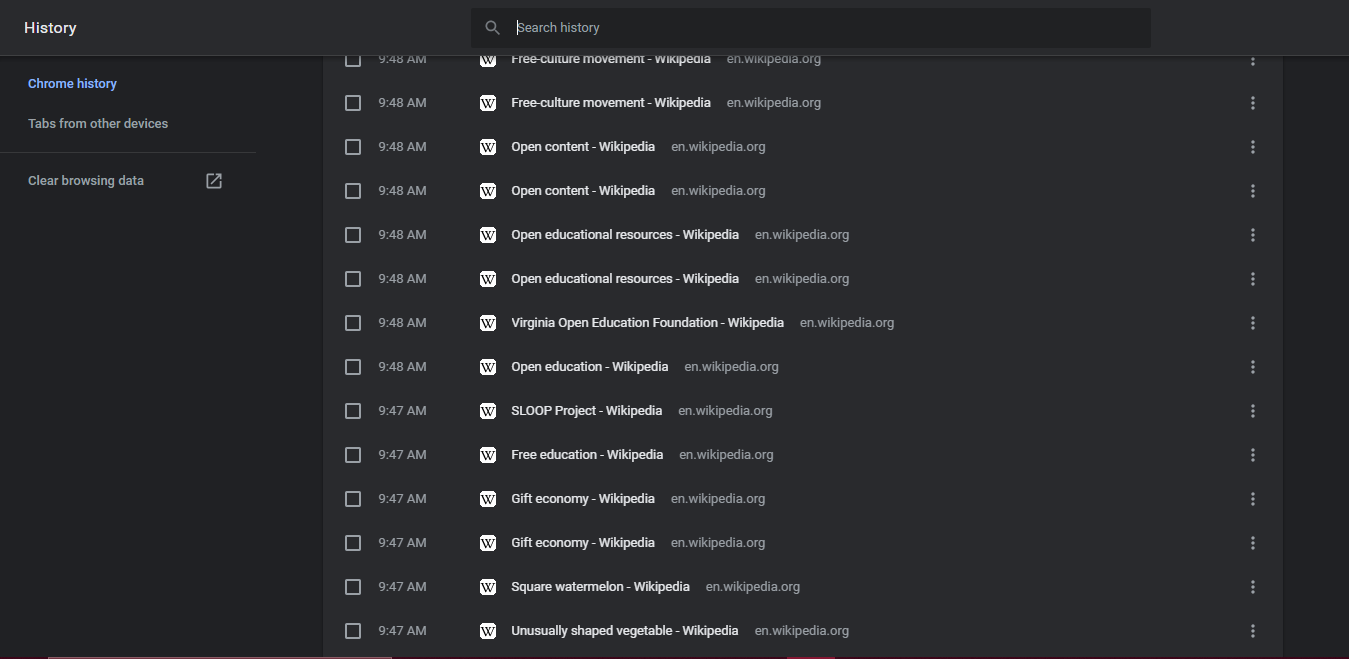Click 9:47 AM time of Square watermelon
Image resolution: width=1349 pixels, height=659 pixels.
coord(402,587)
